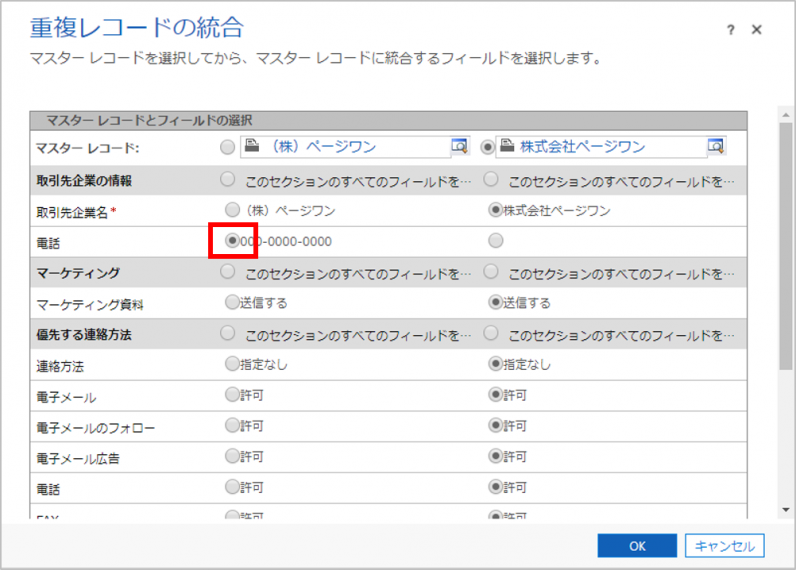Click lookup icon for (株)ページワン master record
Image resolution: width=796 pixels, height=570 pixels.
tap(459, 147)
